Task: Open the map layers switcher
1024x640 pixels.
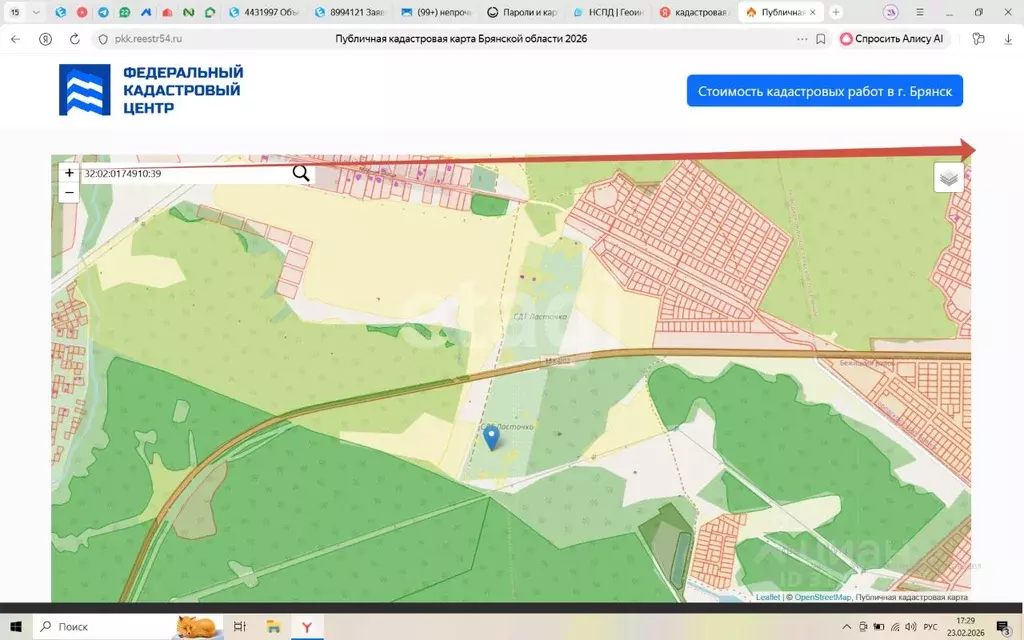Action: click(949, 178)
